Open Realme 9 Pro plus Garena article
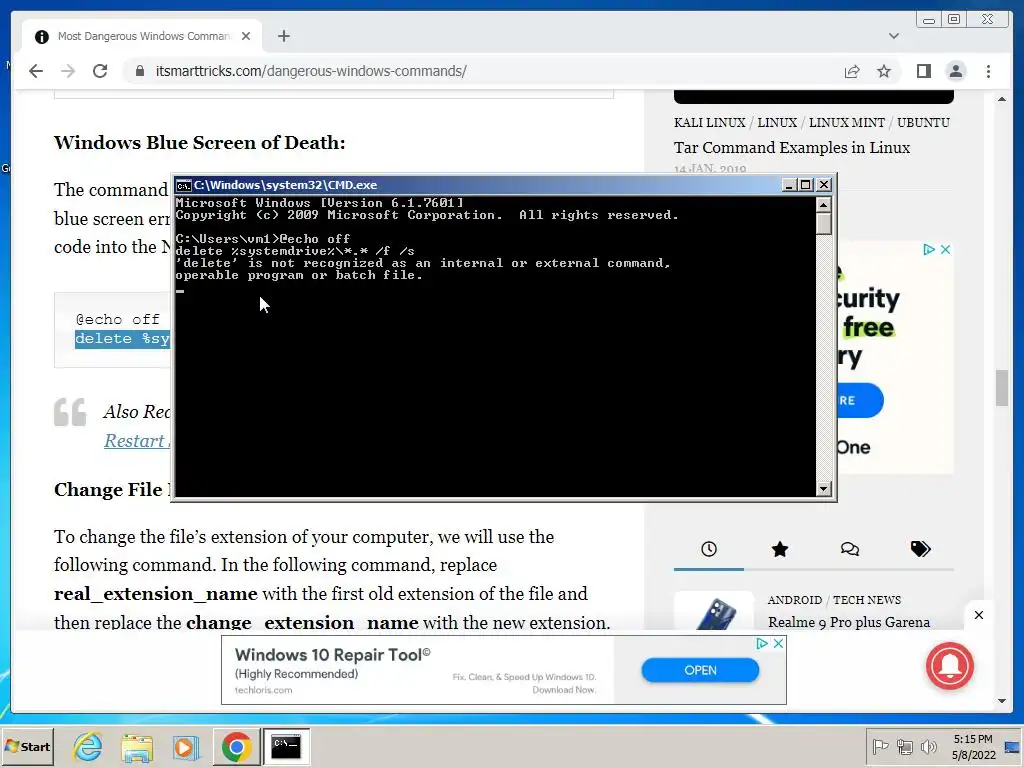The height and width of the screenshot is (768, 1024). click(848, 622)
